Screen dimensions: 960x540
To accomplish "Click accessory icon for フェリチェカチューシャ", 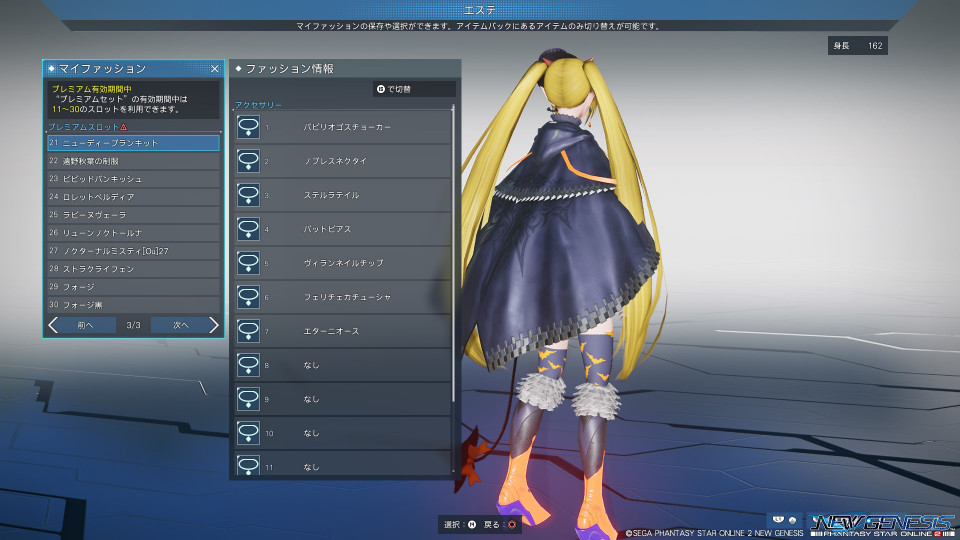I will pos(248,297).
